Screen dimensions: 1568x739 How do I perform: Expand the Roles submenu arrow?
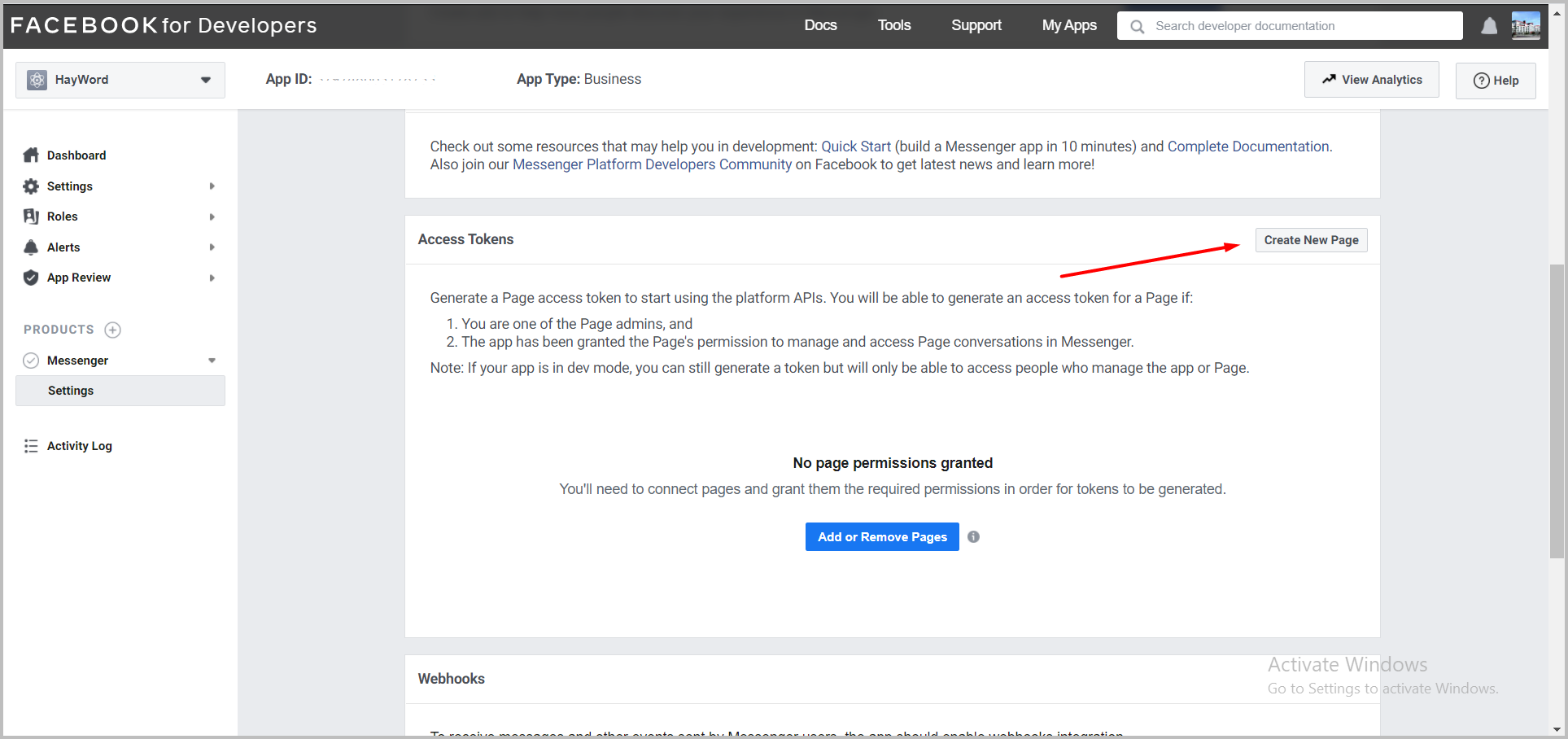pos(212,216)
